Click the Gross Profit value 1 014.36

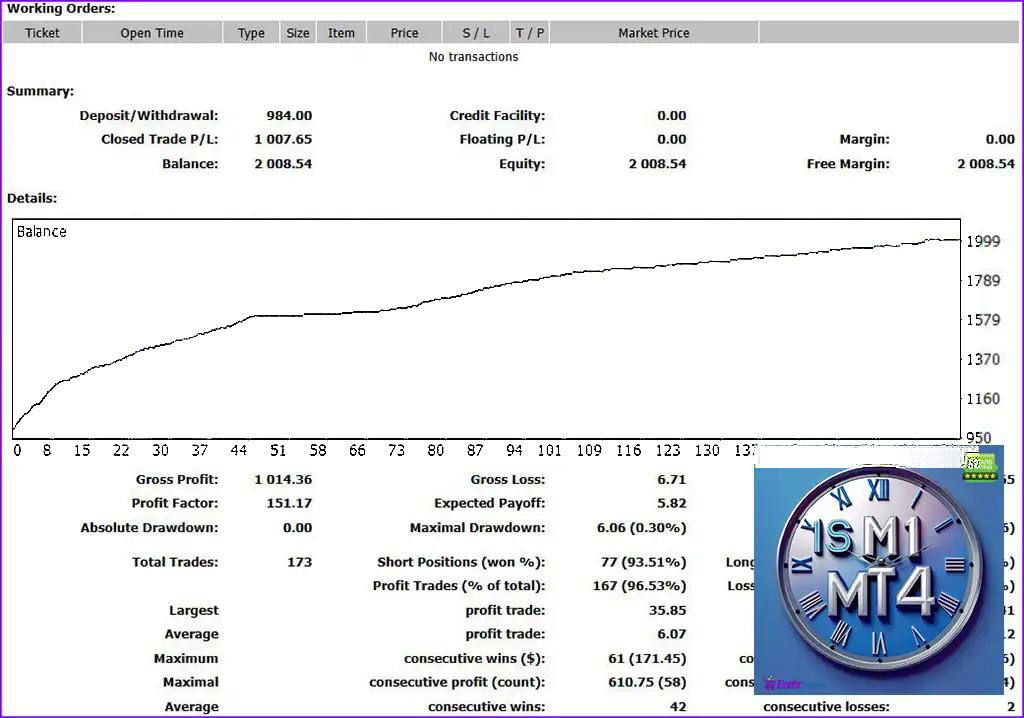(x=283, y=479)
